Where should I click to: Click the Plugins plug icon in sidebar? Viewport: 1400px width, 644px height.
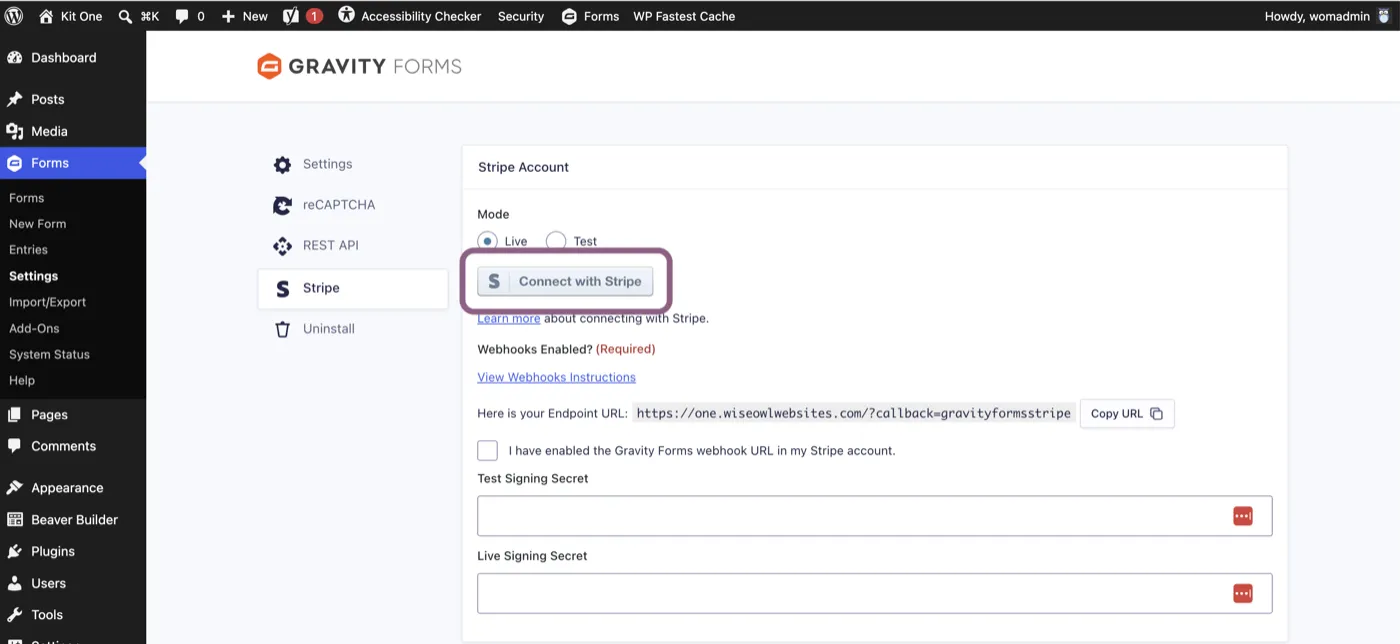coord(15,552)
